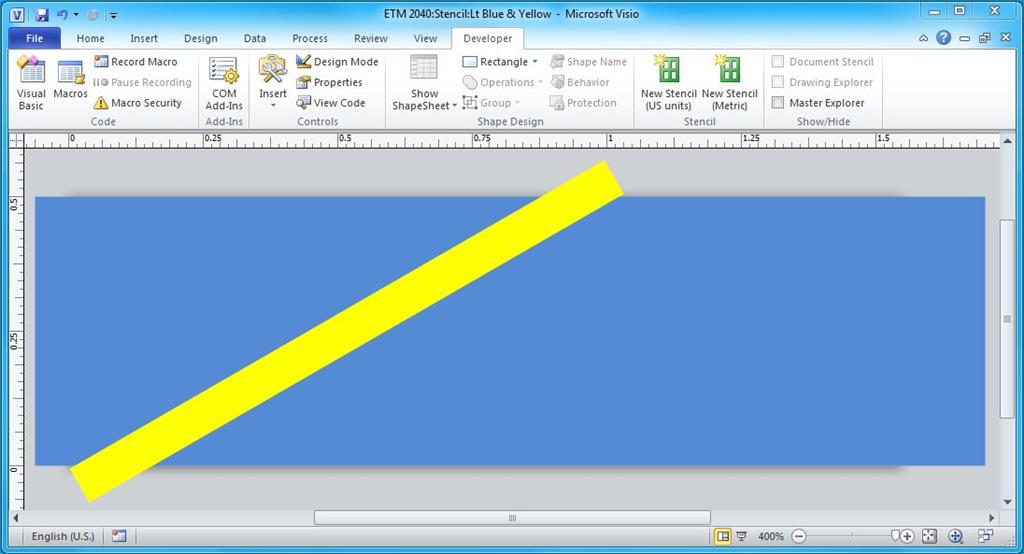Switch to the Home tab

click(90, 39)
